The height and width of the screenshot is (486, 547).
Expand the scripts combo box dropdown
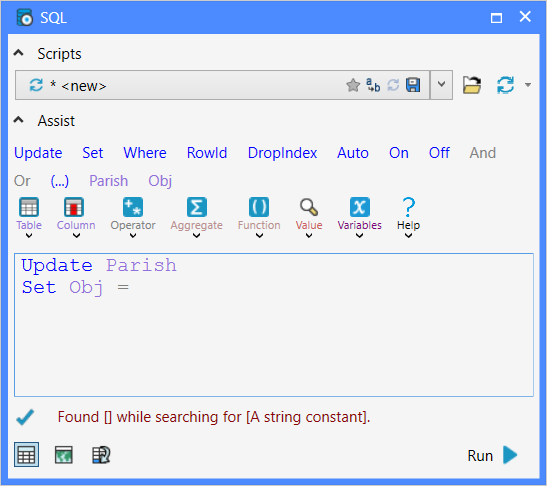(441, 85)
